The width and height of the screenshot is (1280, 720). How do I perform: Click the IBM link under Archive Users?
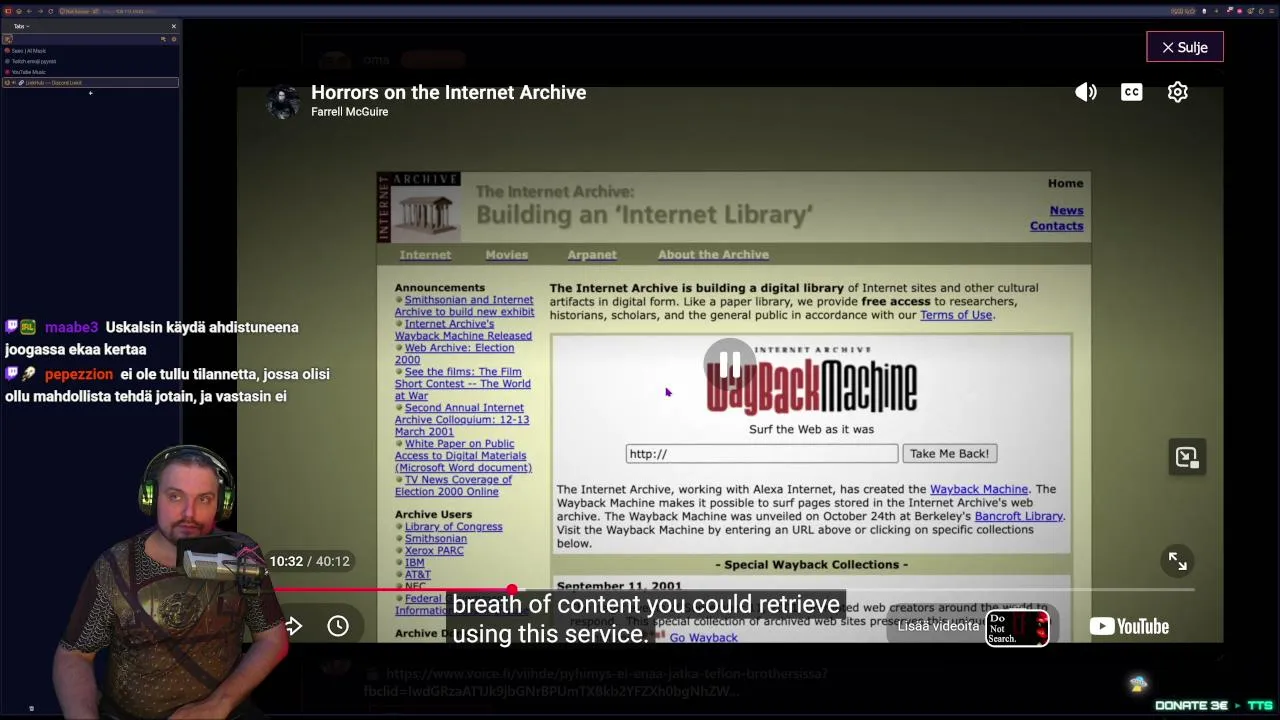(414, 563)
